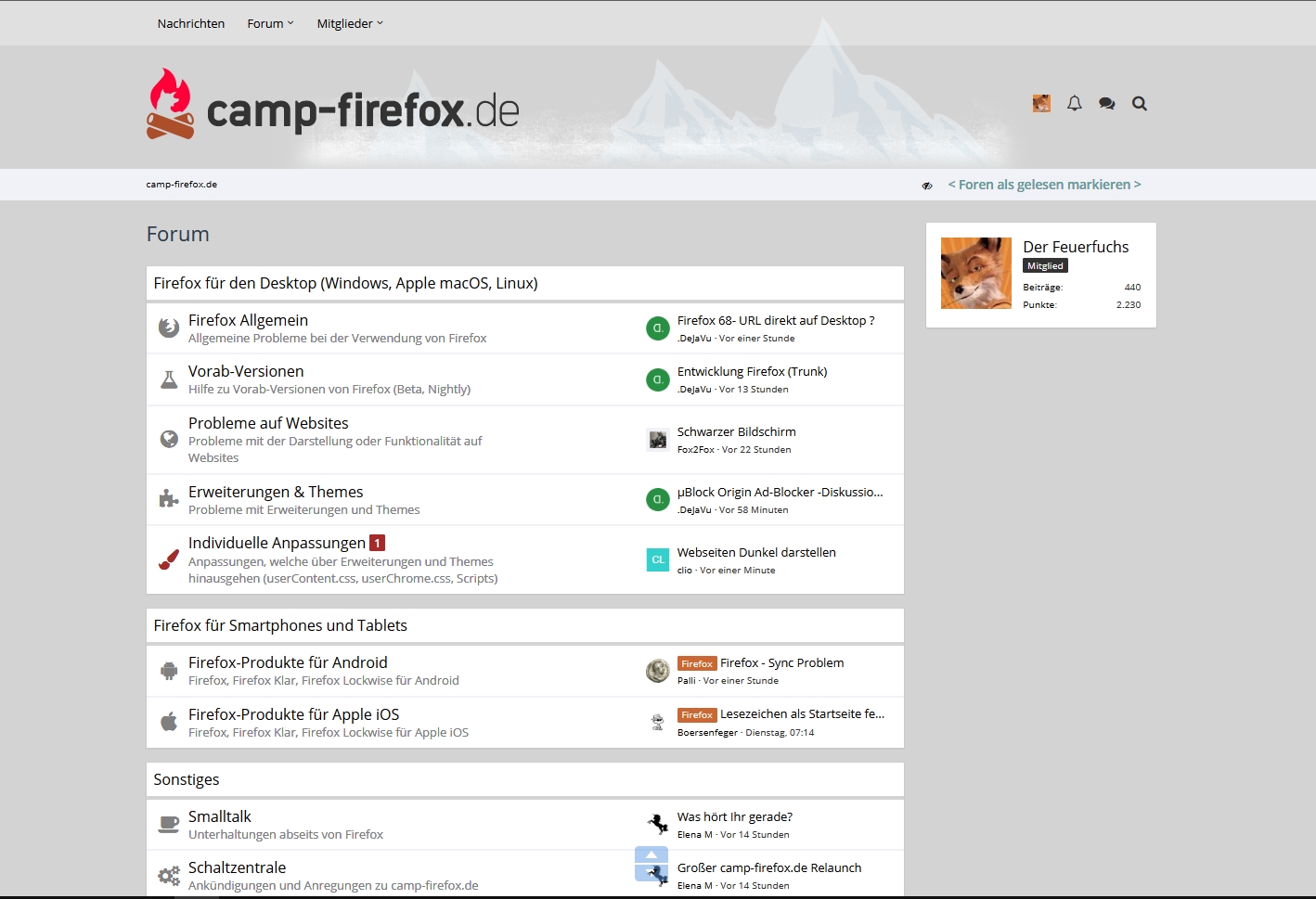Open the Schaltzentrale forum

click(237, 867)
